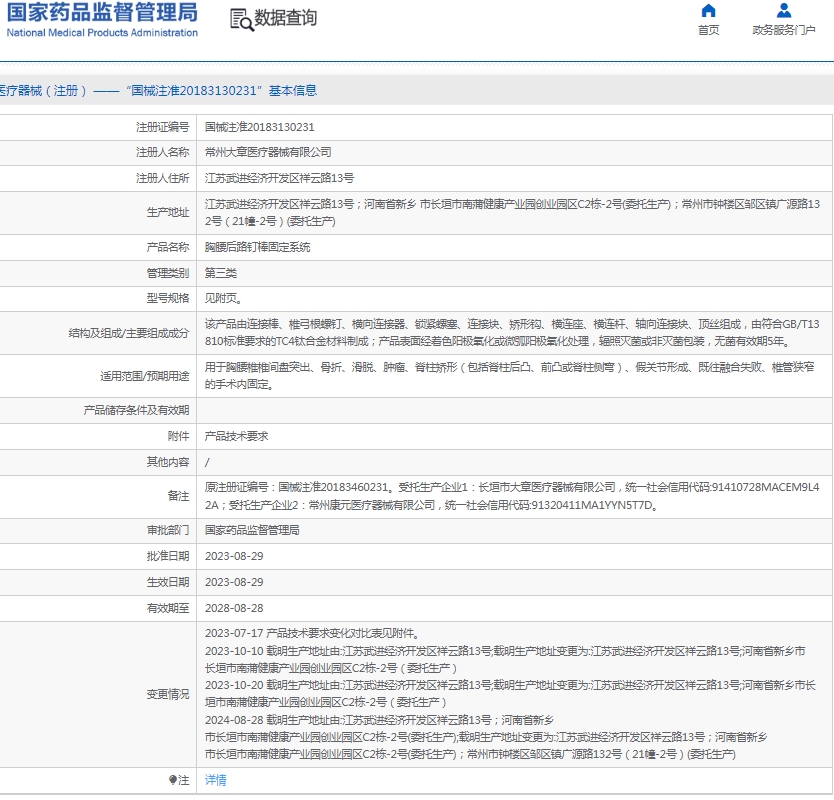Open the 产品技术要求 attachment link
834x800 pixels.
coord(236,436)
